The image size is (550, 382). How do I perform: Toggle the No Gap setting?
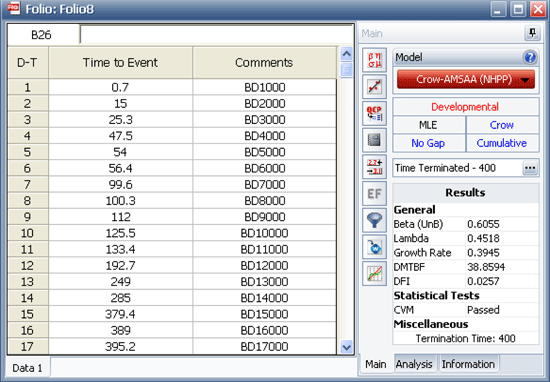pos(429,143)
